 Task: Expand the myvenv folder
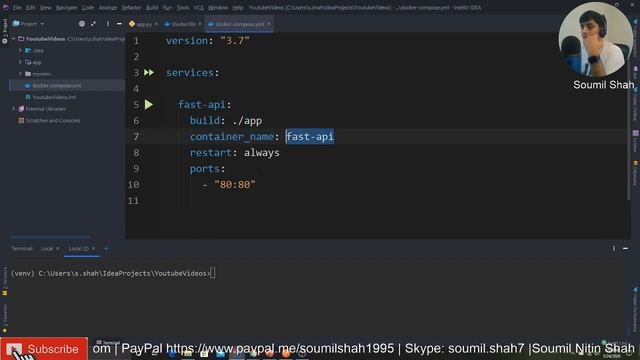[20, 74]
